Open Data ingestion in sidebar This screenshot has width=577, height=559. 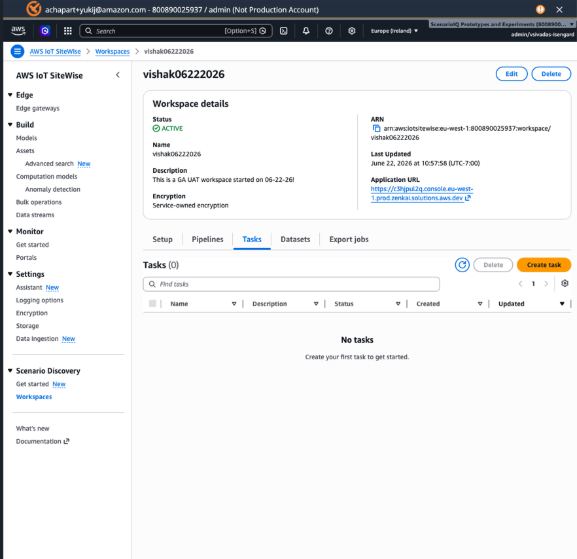click(37, 339)
